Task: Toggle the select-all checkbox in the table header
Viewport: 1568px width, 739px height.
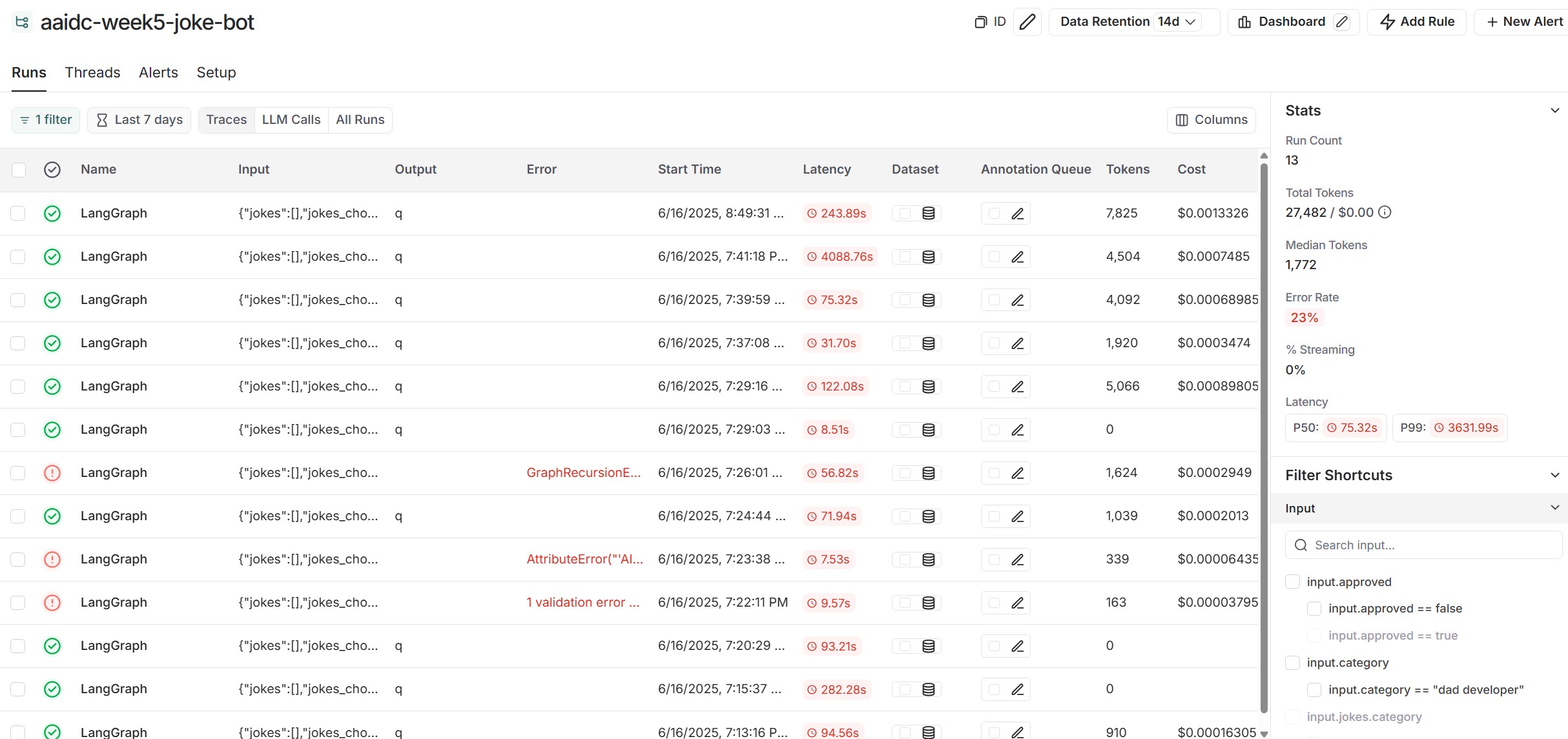Action: coord(19,170)
